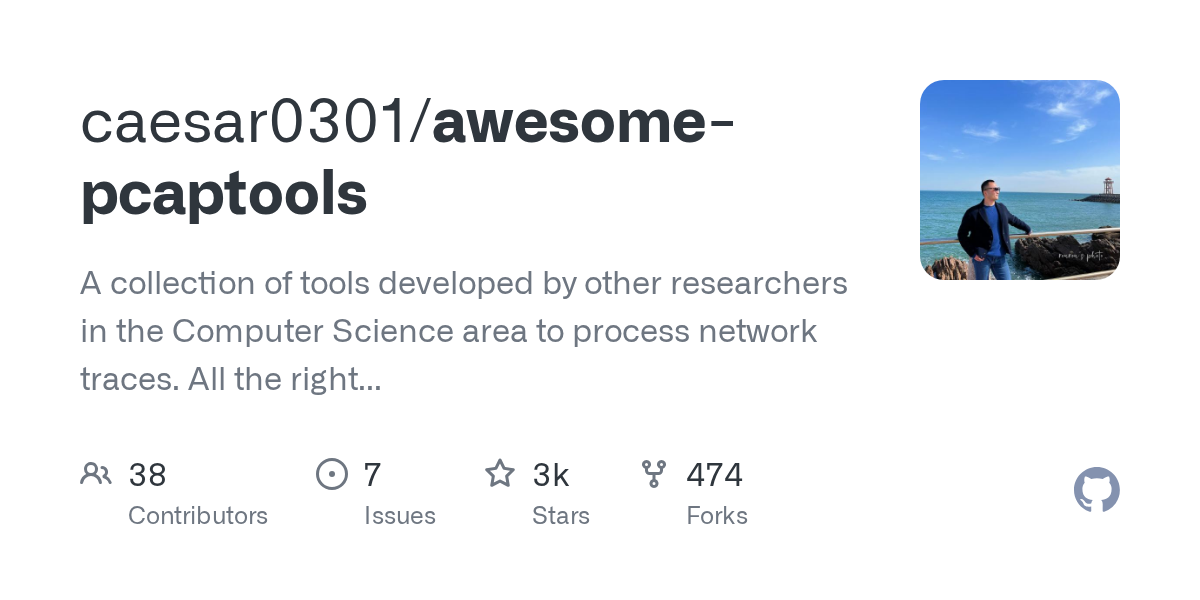Viewport: 1200px width, 600px height.
Task: Click the Stars star icon
Action: pos(499,473)
